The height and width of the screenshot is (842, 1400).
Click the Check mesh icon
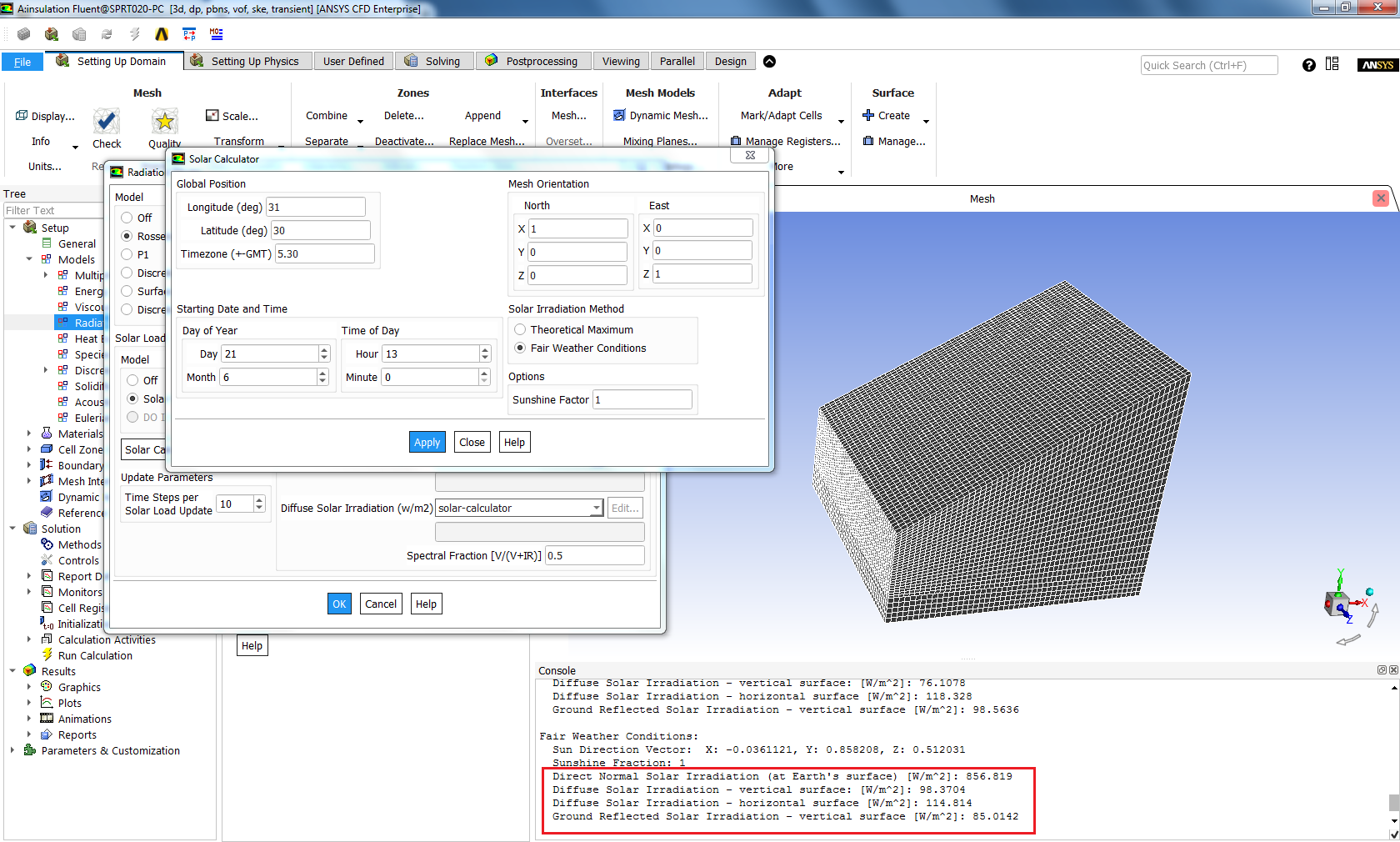tap(107, 122)
